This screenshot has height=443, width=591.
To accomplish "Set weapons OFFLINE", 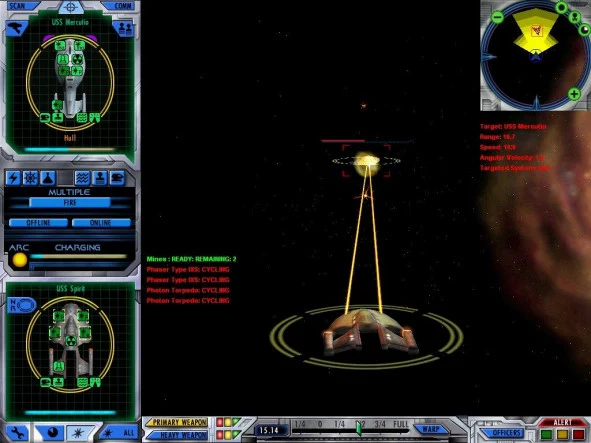I will (x=38, y=223).
